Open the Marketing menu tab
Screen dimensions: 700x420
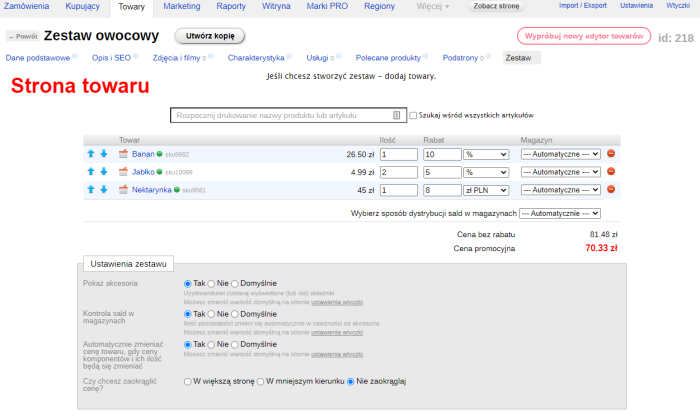coord(181,7)
